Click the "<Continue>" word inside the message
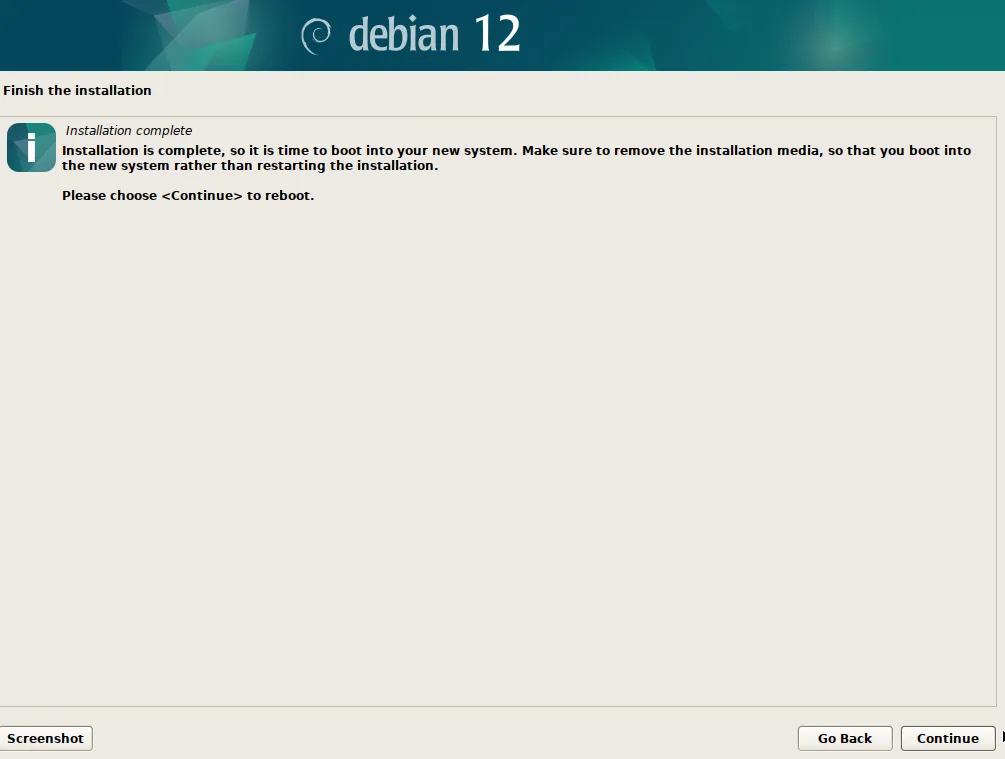Viewport: 1005px width, 759px height. point(202,196)
